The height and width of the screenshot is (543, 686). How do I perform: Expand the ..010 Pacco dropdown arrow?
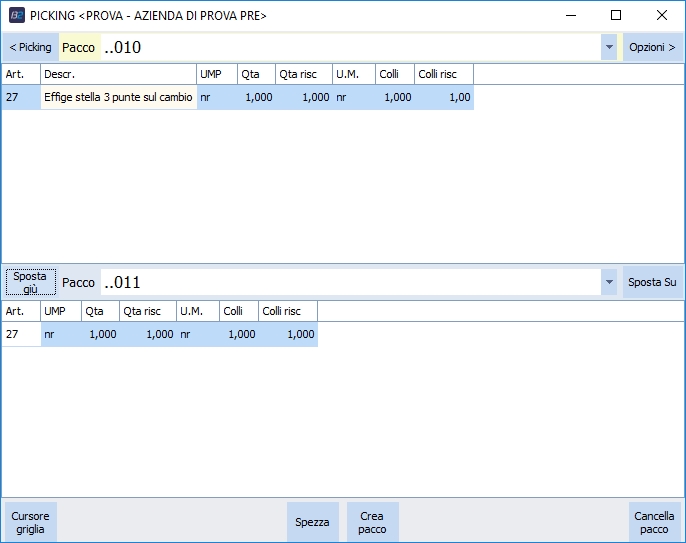(x=609, y=47)
